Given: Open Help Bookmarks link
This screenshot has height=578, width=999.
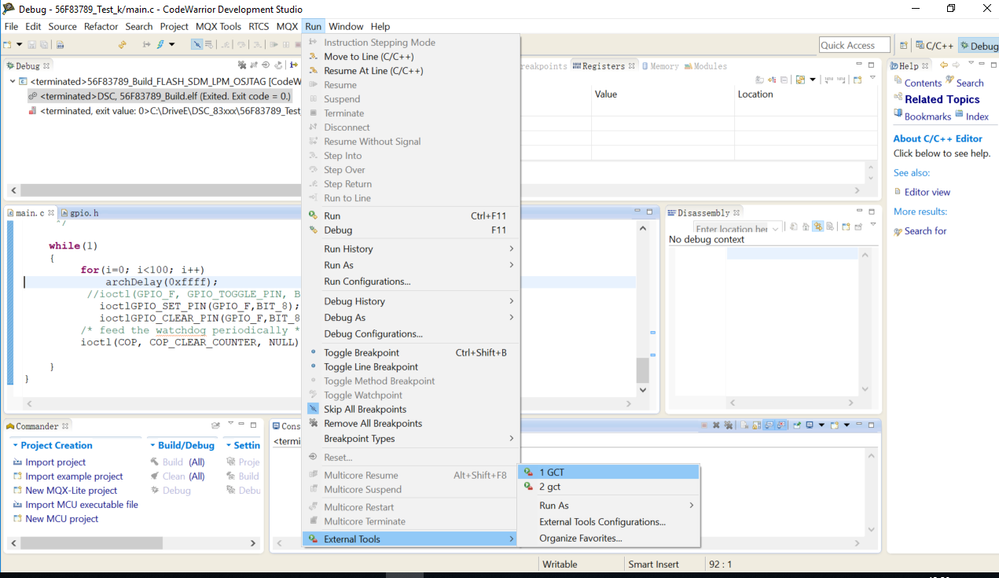Looking at the screenshot, I should pos(927,117).
